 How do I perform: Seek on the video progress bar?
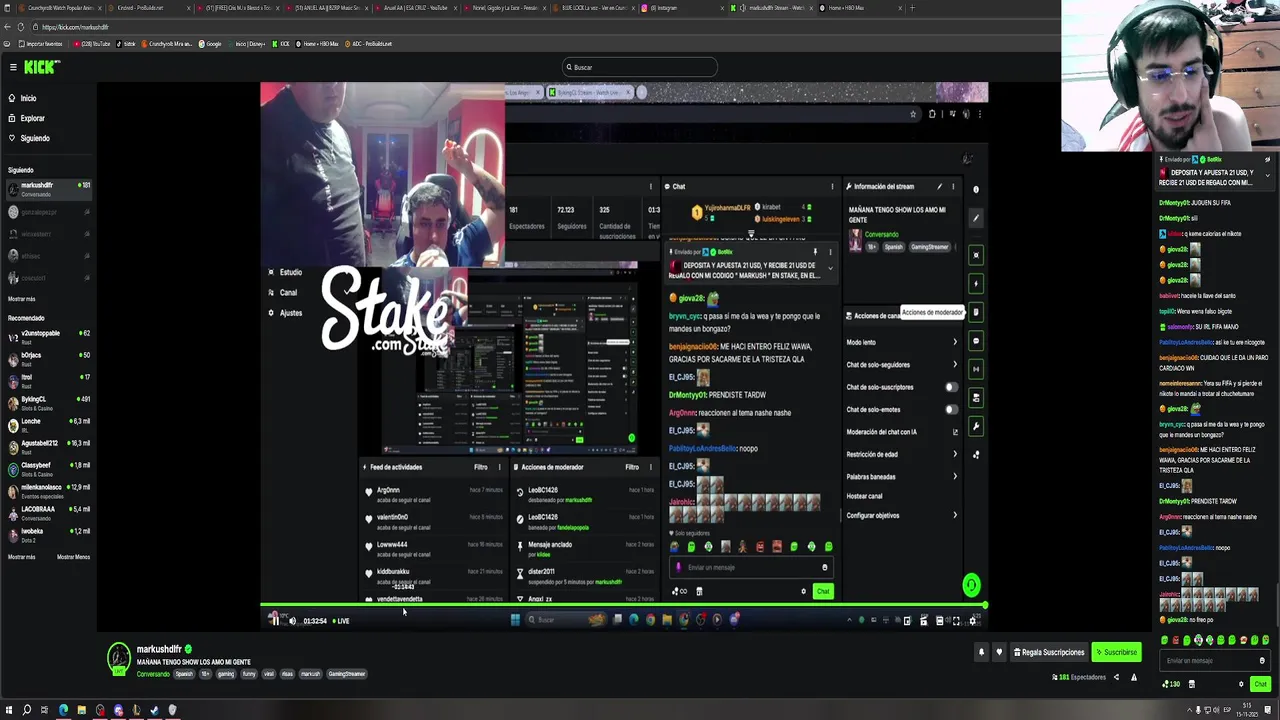click(x=623, y=606)
